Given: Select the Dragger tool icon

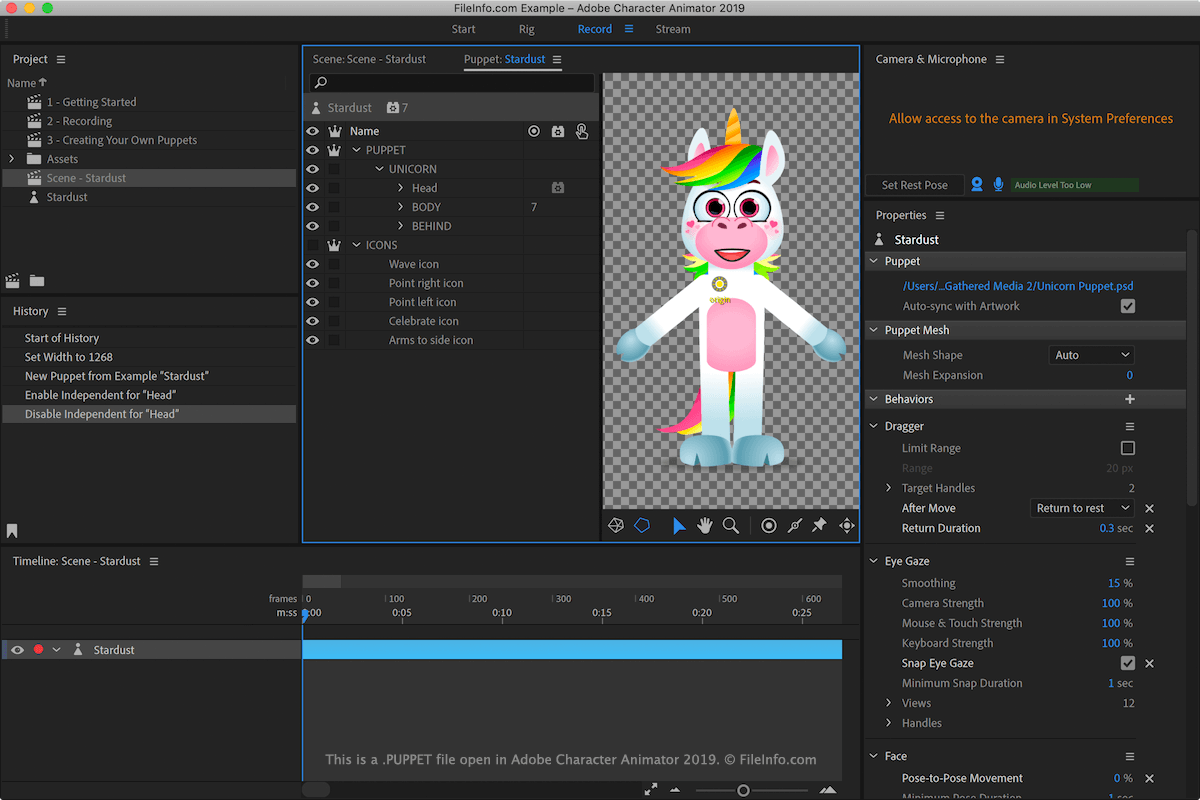Looking at the screenshot, I should click(846, 525).
